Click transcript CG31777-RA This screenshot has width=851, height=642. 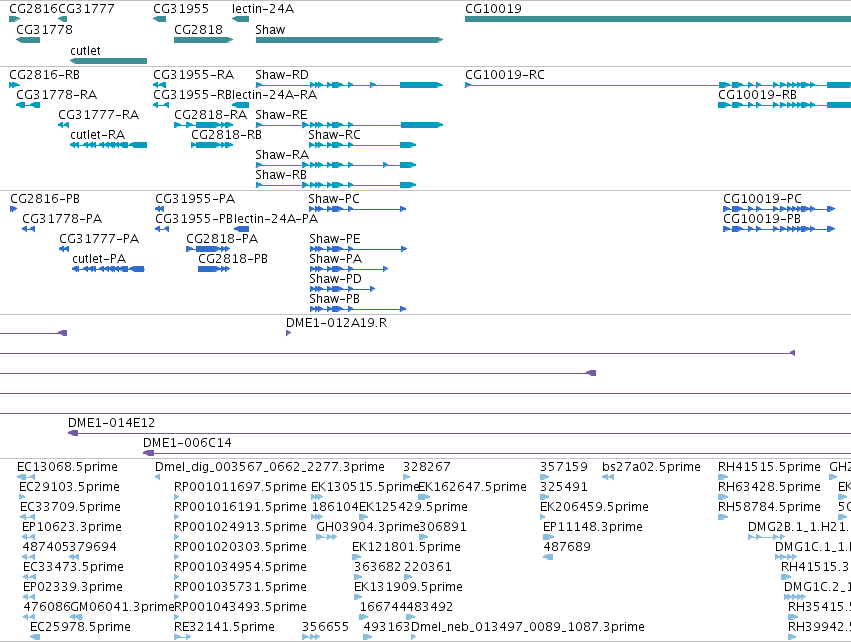click(63, 125)
